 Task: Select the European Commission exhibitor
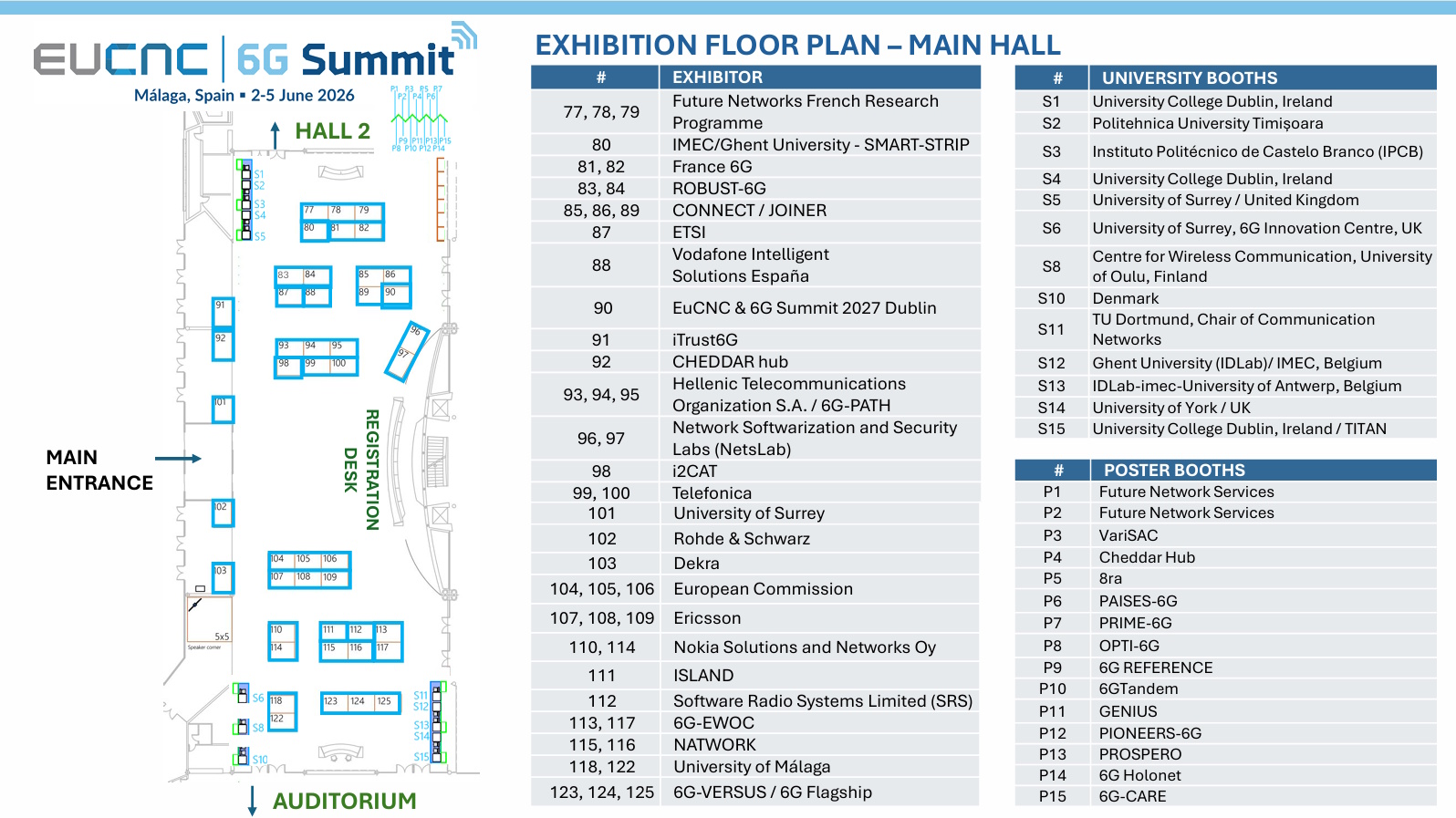coord(764,589)
